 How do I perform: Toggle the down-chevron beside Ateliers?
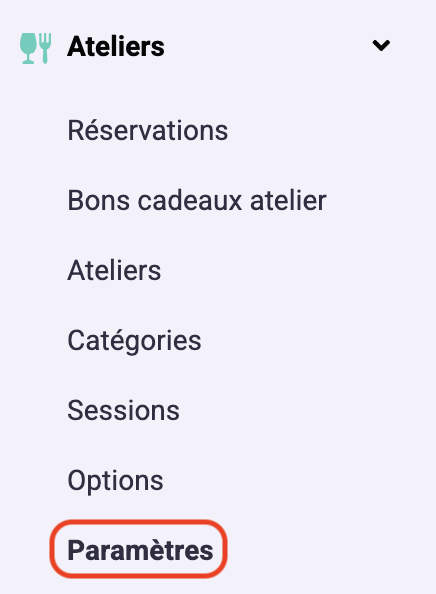click(381, 45)
